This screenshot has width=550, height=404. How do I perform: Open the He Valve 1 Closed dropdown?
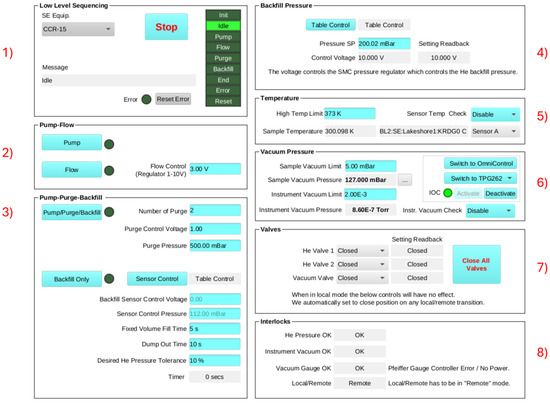[361, 251]
